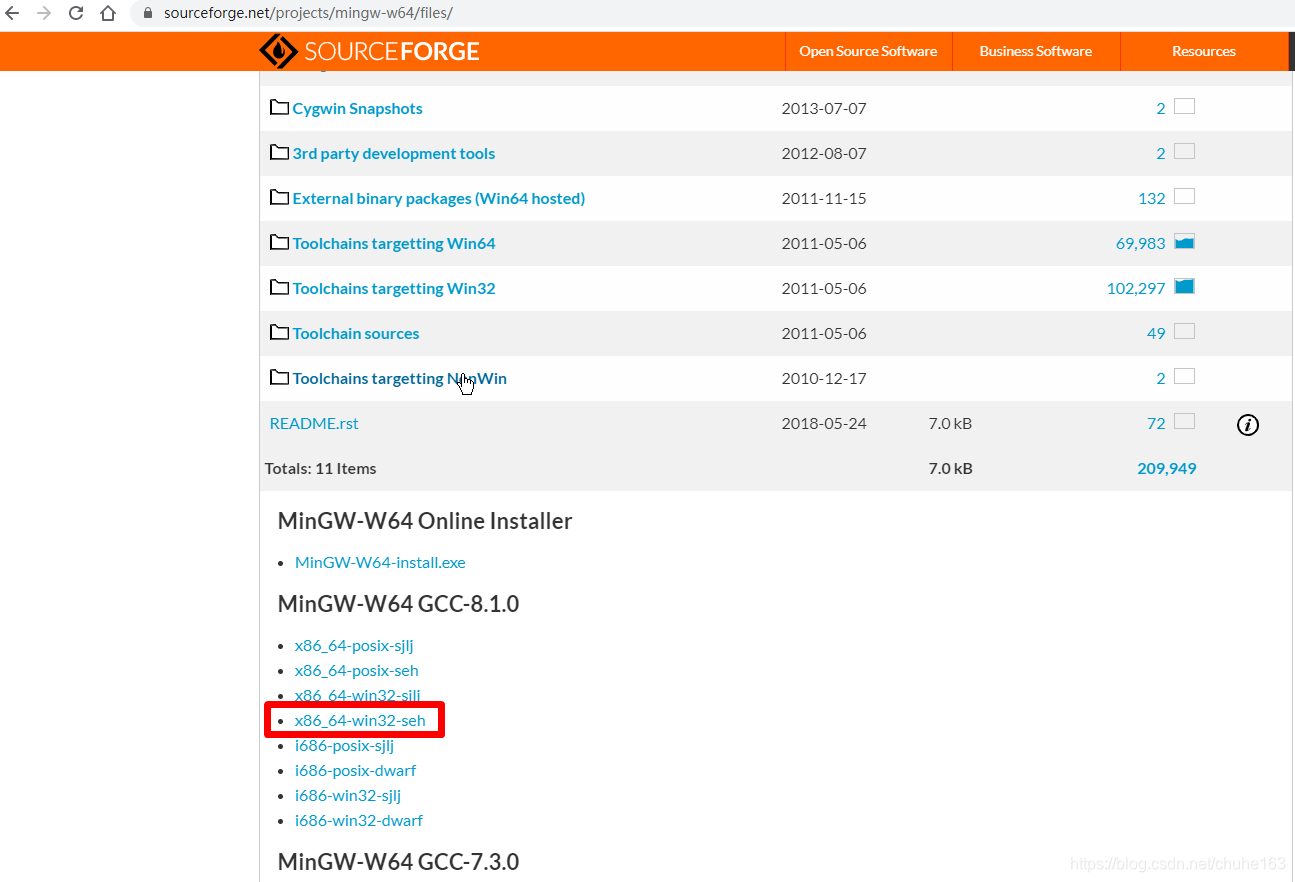Select the i686-win32-dwarf build link
This screenshot has width=1295, height=882.
click(x=359, y=820)
